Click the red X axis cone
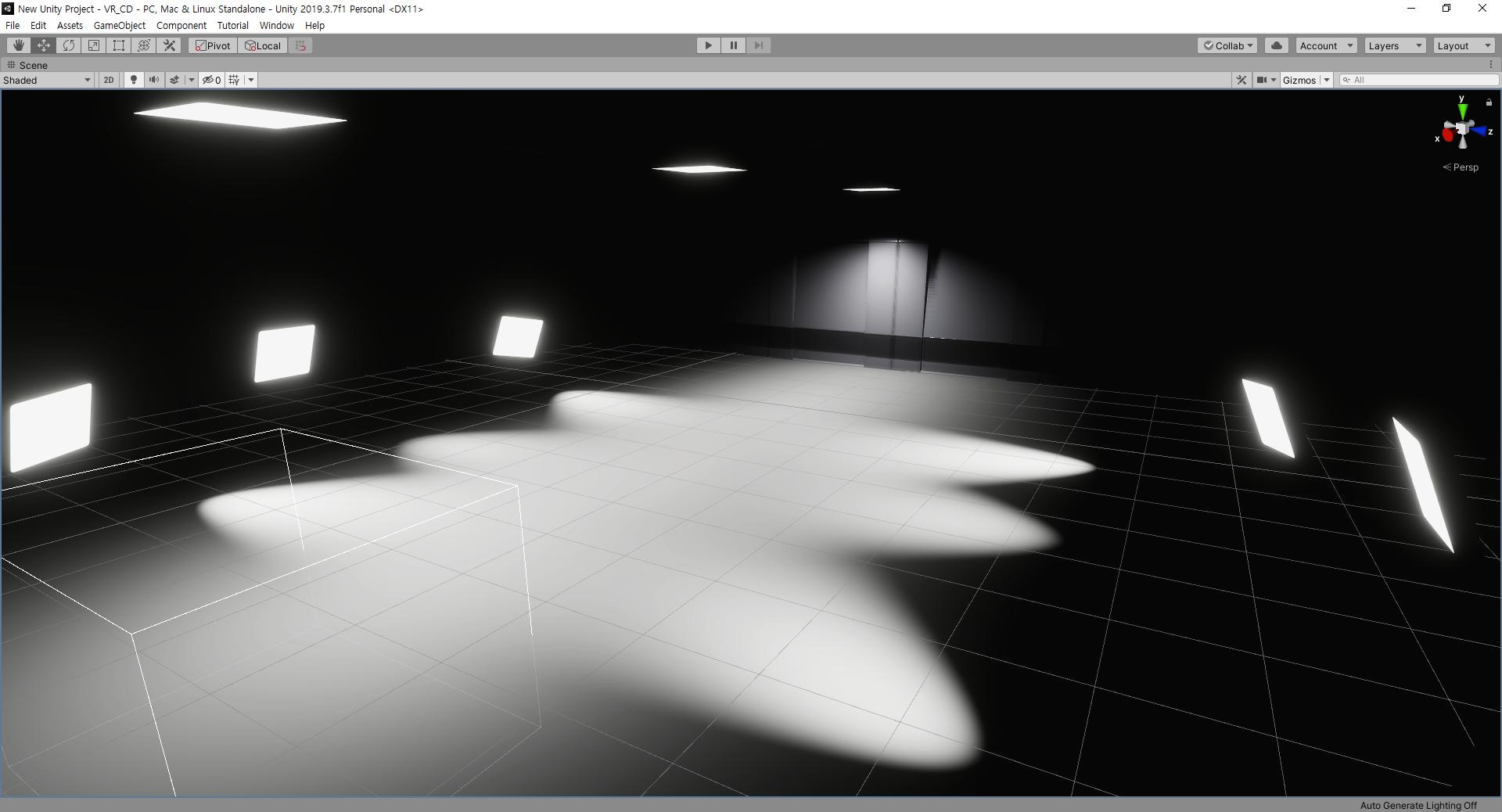 1447,135
